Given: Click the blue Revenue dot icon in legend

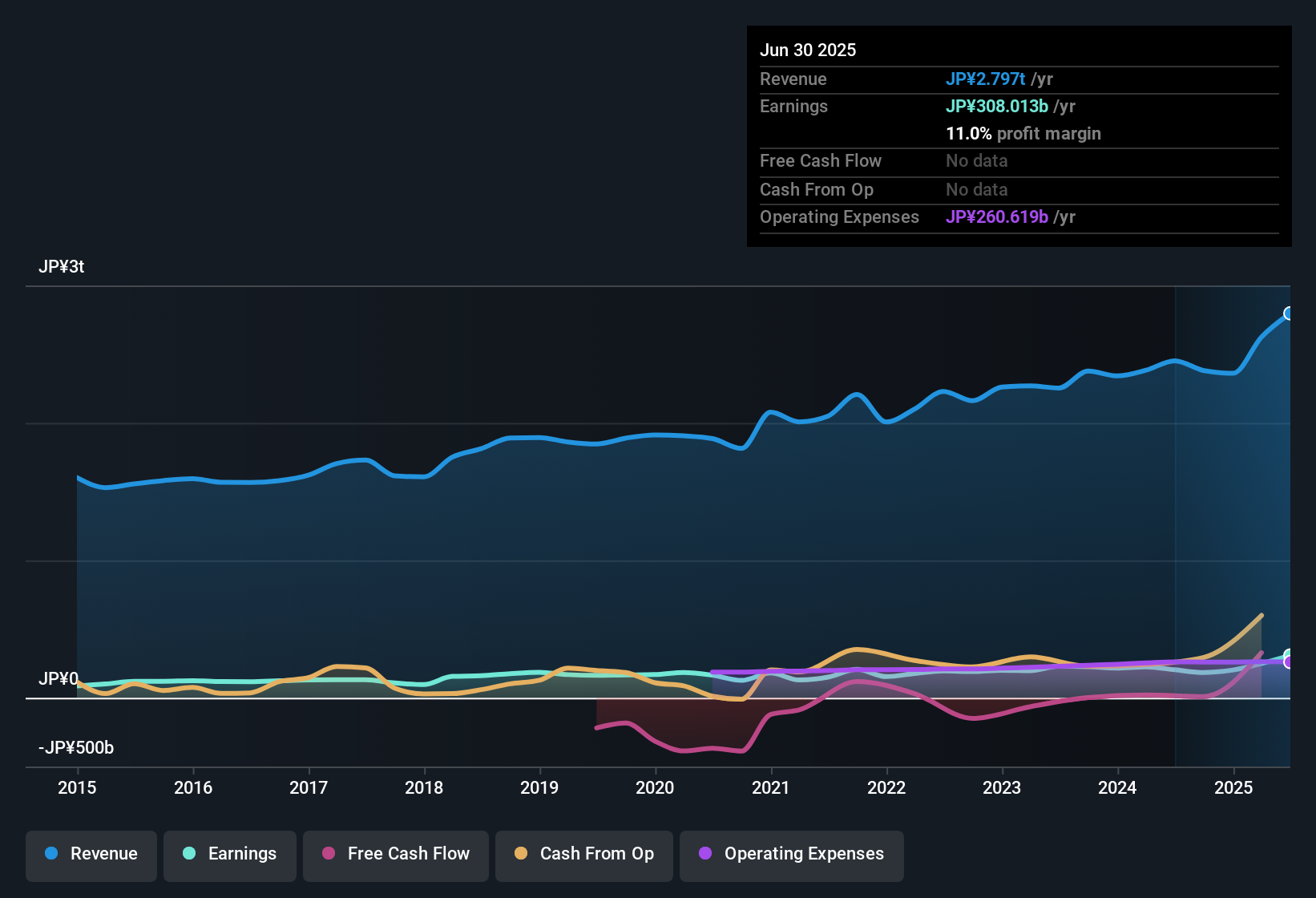Looking at the screenshot, I should point(50,854).
